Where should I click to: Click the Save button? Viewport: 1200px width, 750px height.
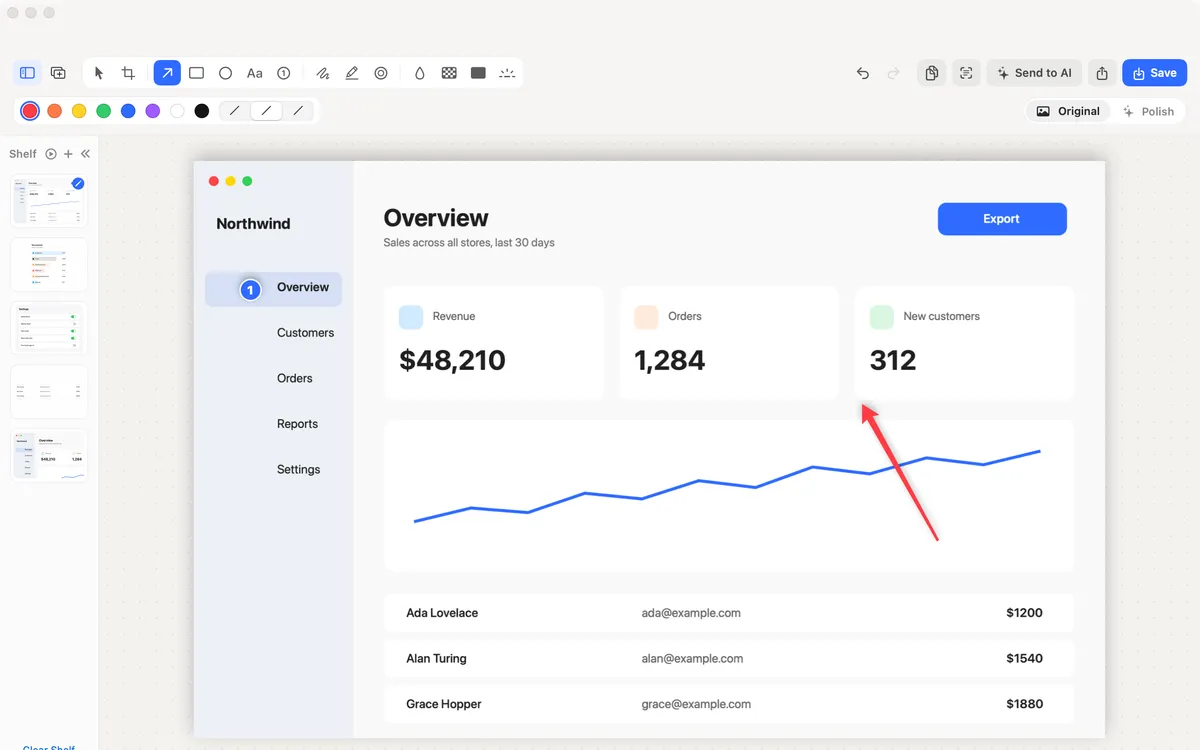[x=1154, y=73]
